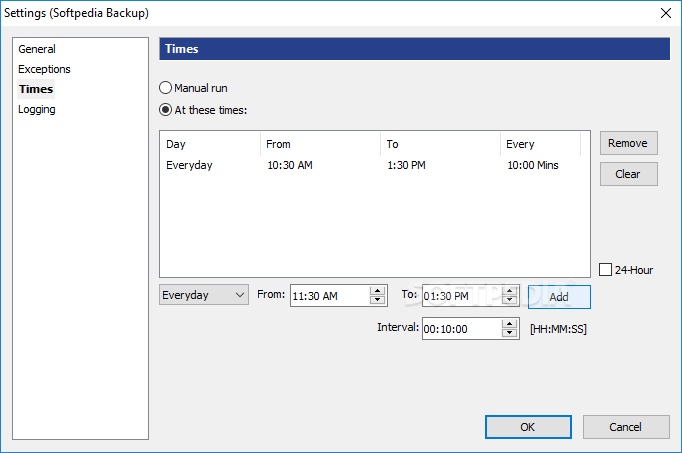Confirm settings with OK
The height and width of the screenshot is (453, 682).
[528, 427]
